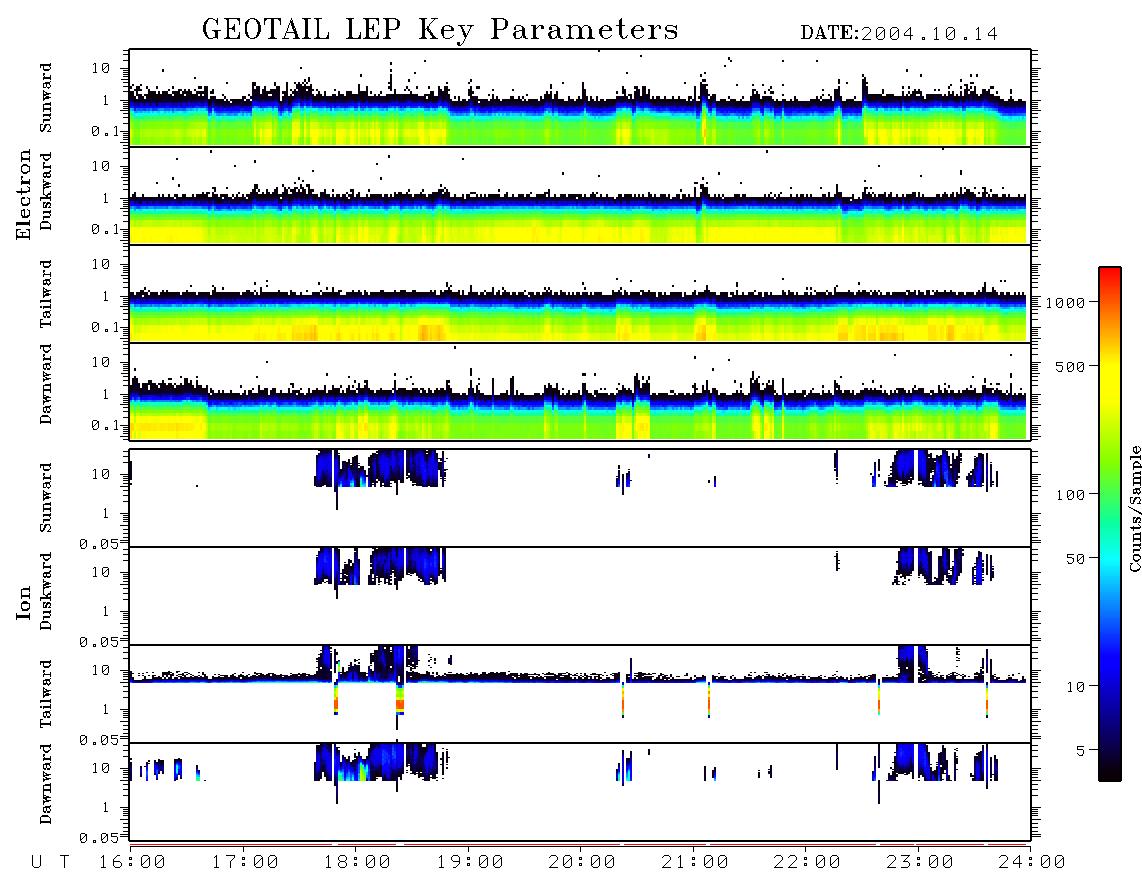Click the red Ion Tailward spike just after 20:20
The width and height of the screenshot is (1142, 880).
pyautogui.click(x=623, y=701)
